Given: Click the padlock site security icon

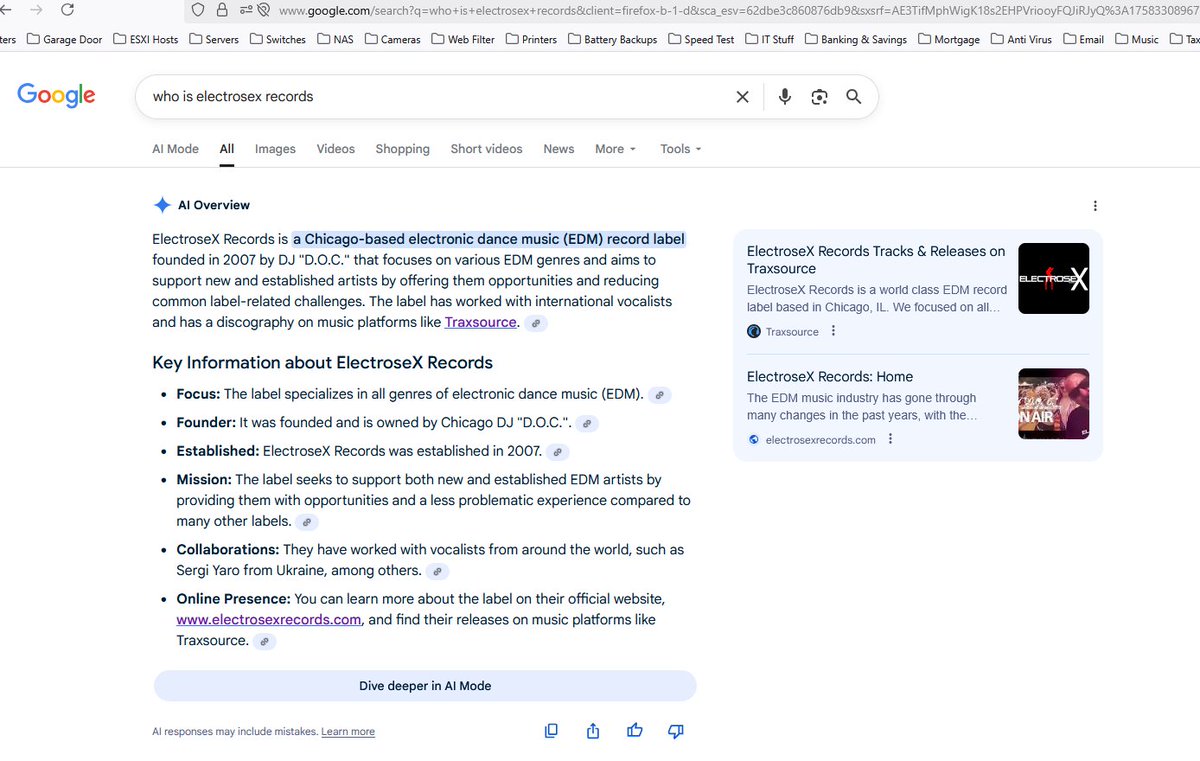Looking at the screenshot, I should click(x=221, y=10).
